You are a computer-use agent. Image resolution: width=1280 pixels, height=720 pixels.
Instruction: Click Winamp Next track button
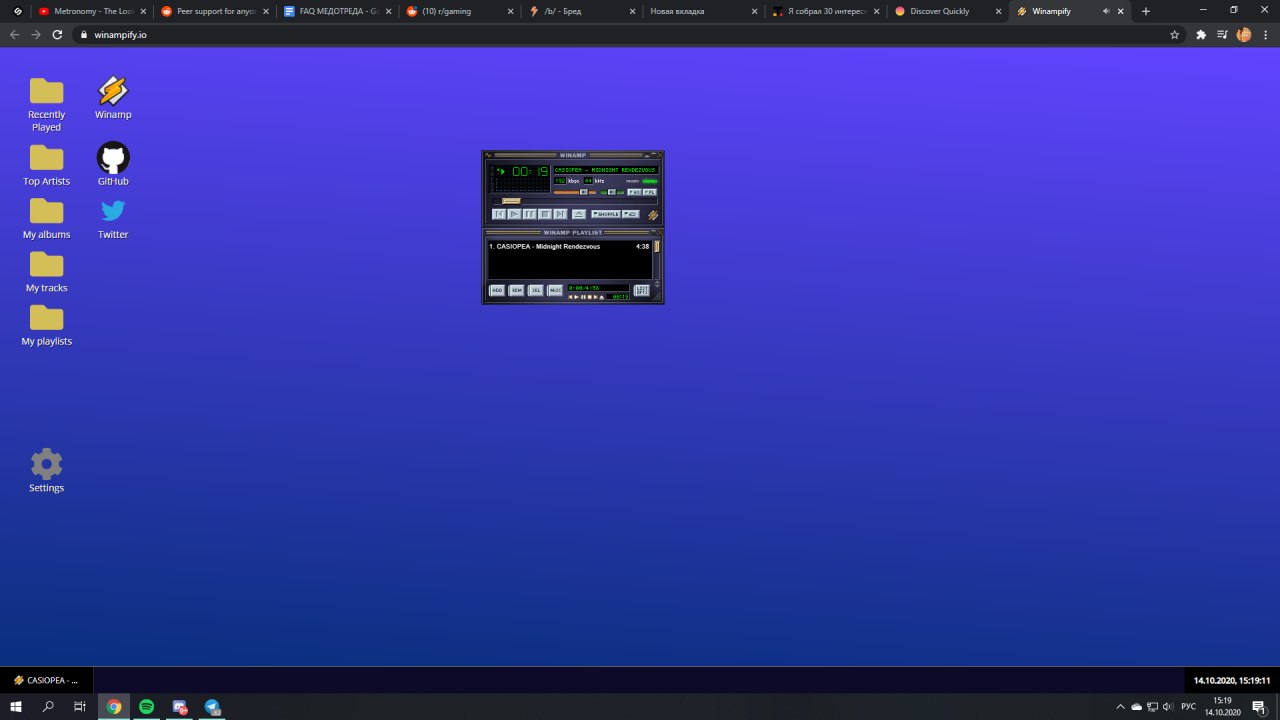pyautogui.click(x=560, y=214)
